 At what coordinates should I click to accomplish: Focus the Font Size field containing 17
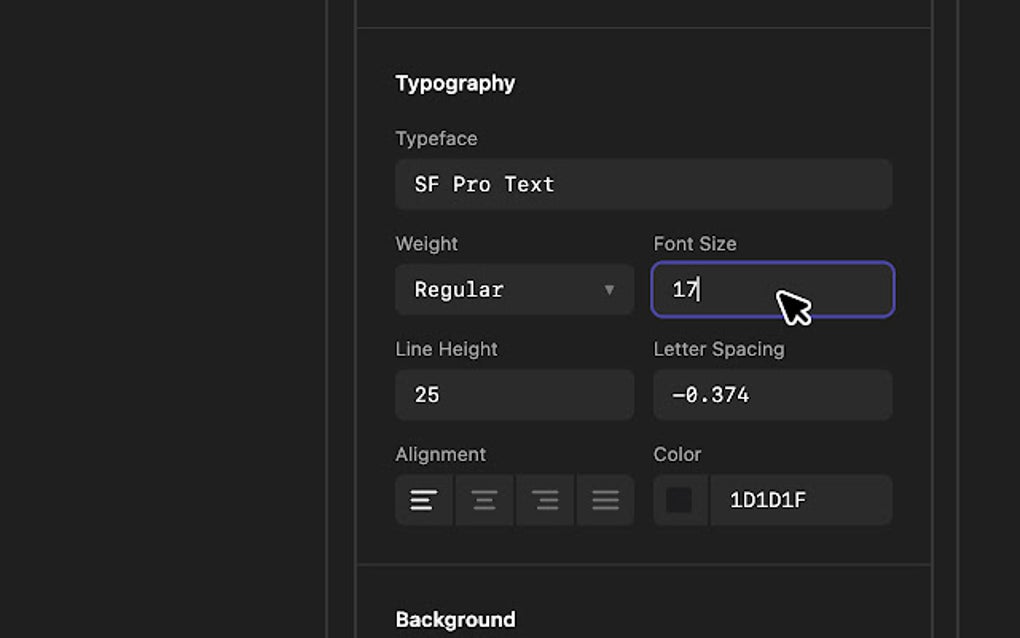740,290
